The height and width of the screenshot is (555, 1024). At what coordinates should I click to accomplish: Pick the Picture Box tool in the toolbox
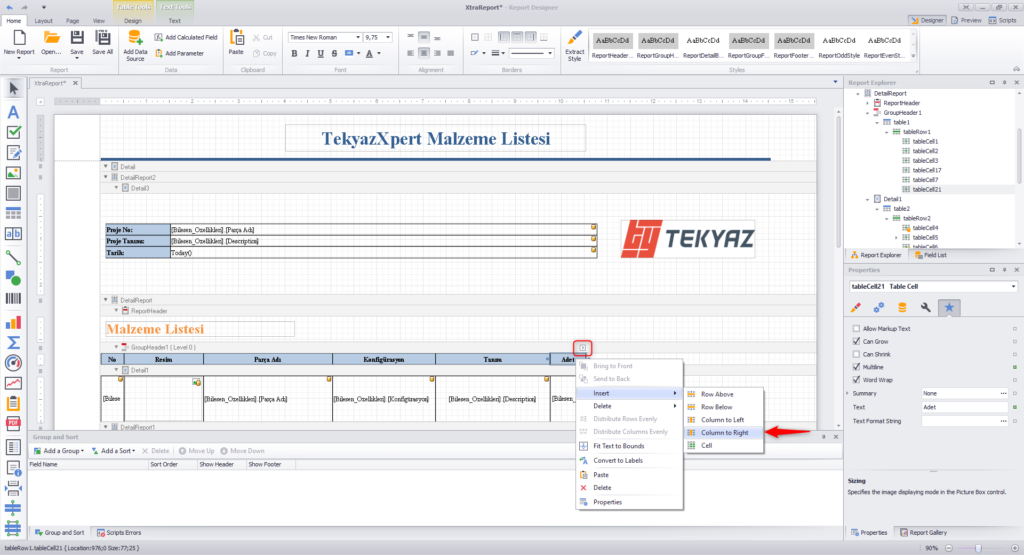click(14, 173)
